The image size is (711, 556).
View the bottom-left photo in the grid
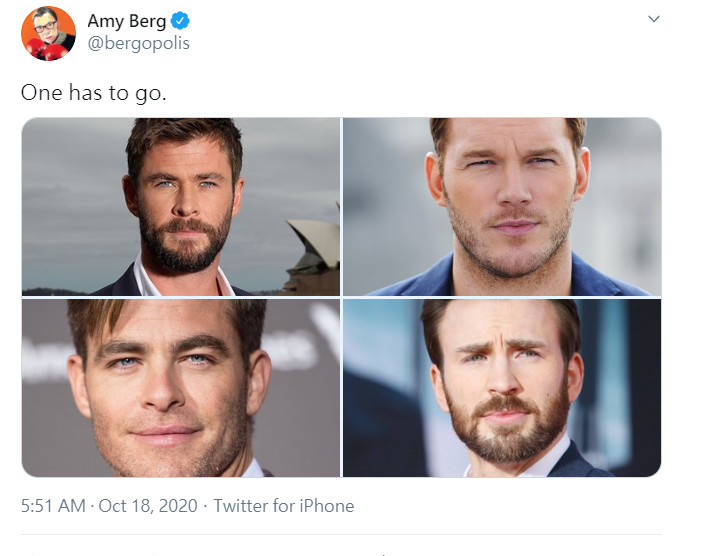[x=181, y=388]
